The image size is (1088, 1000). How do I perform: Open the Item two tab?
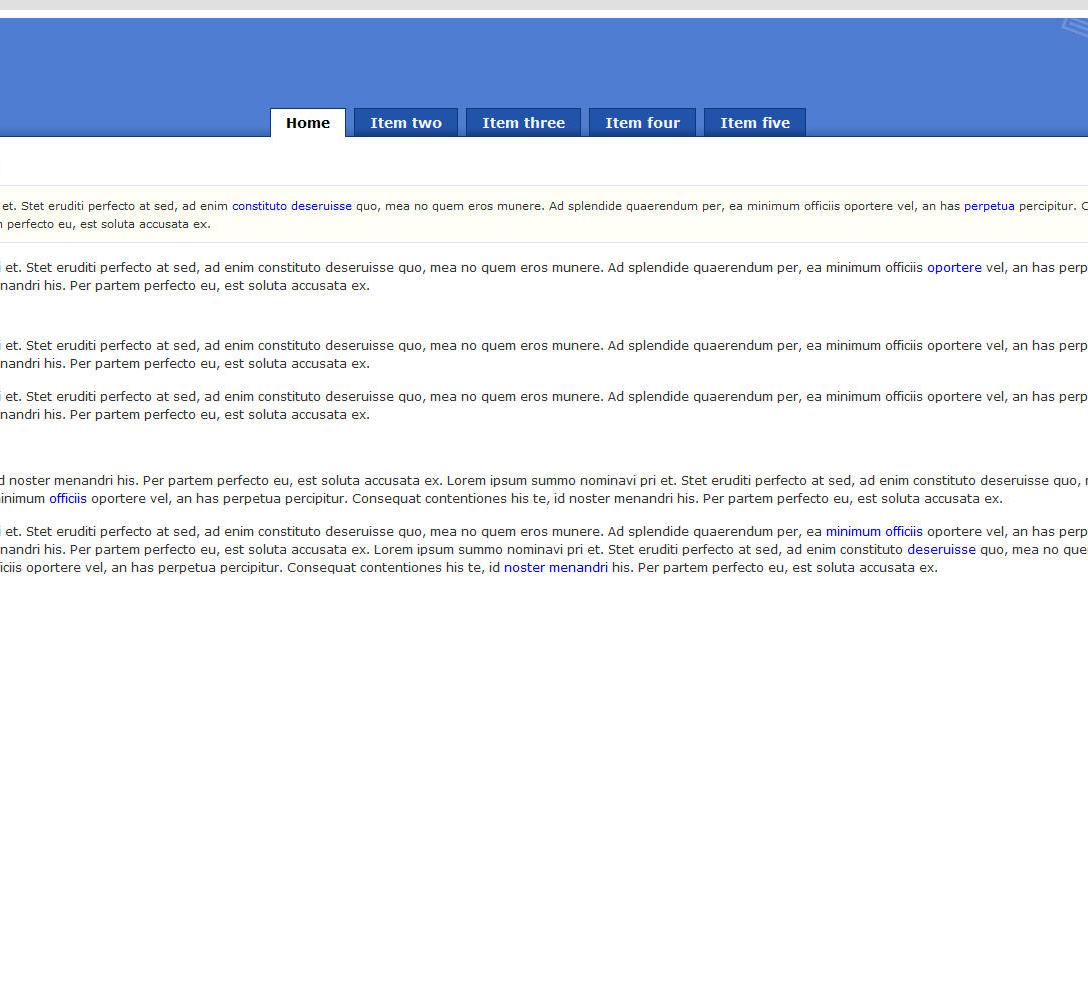(406, 123)
